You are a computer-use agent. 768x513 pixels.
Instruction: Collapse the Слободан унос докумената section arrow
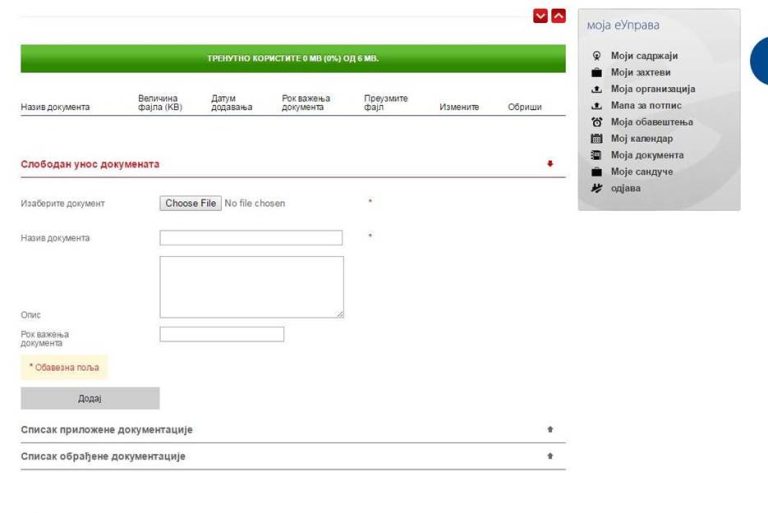click(x=550, y=164)
